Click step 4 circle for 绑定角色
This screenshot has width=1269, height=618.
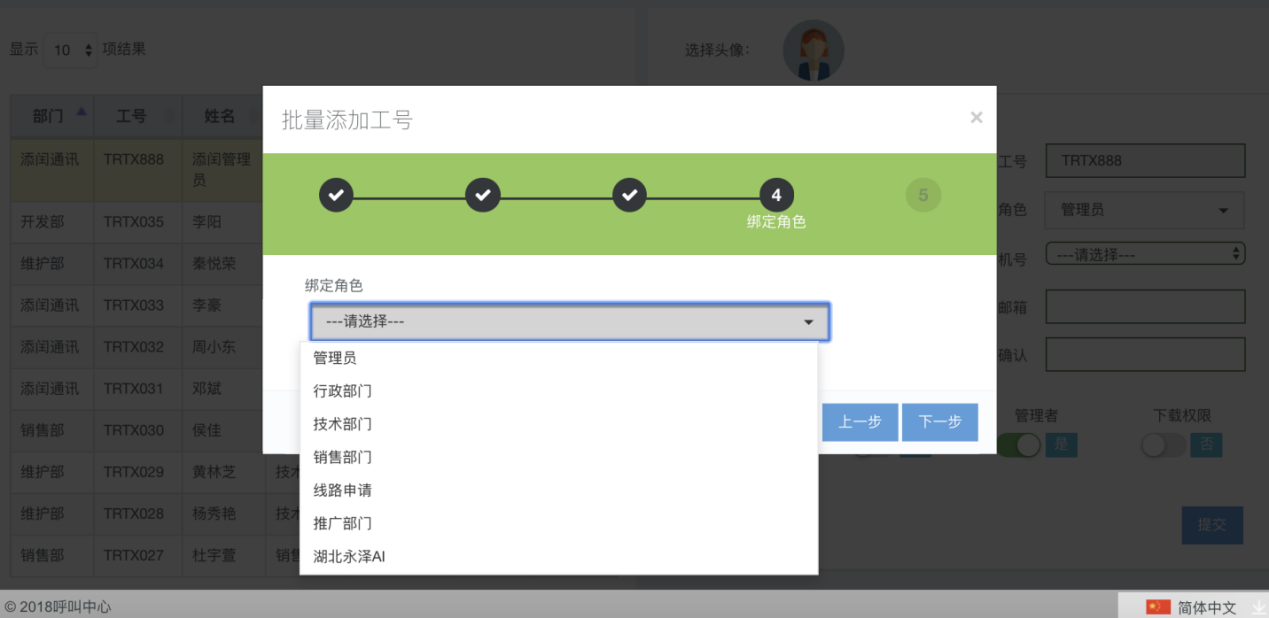[x=776, y=195]
